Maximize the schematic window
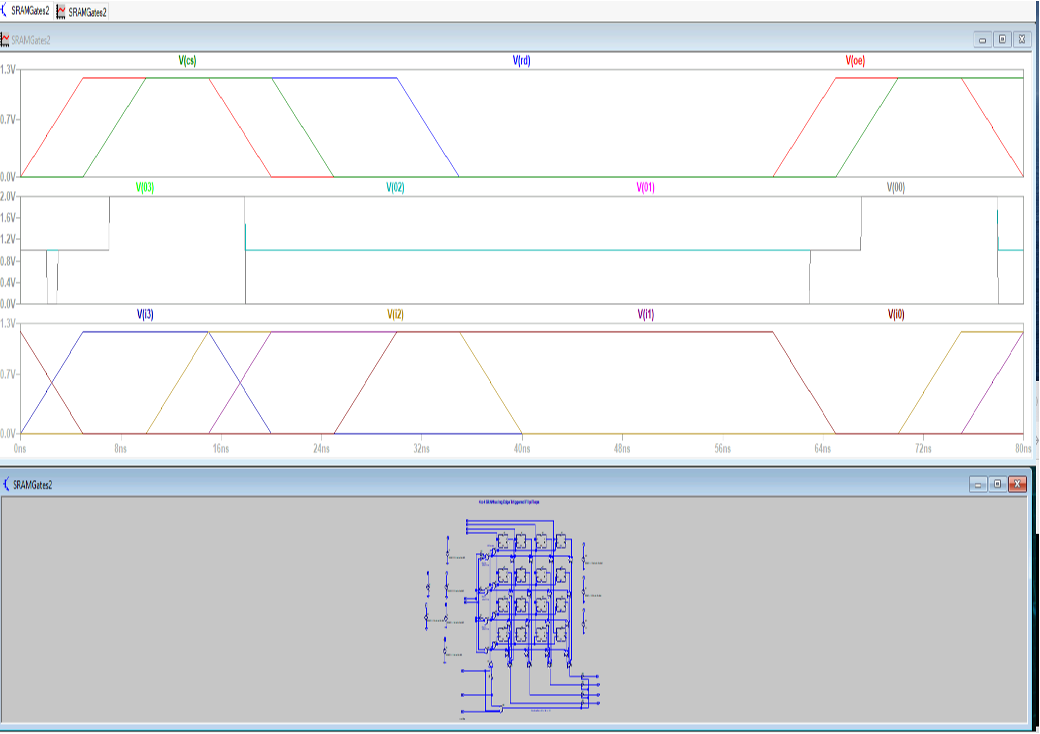This screenshot has height=734, width=1040. coord(998,484)
